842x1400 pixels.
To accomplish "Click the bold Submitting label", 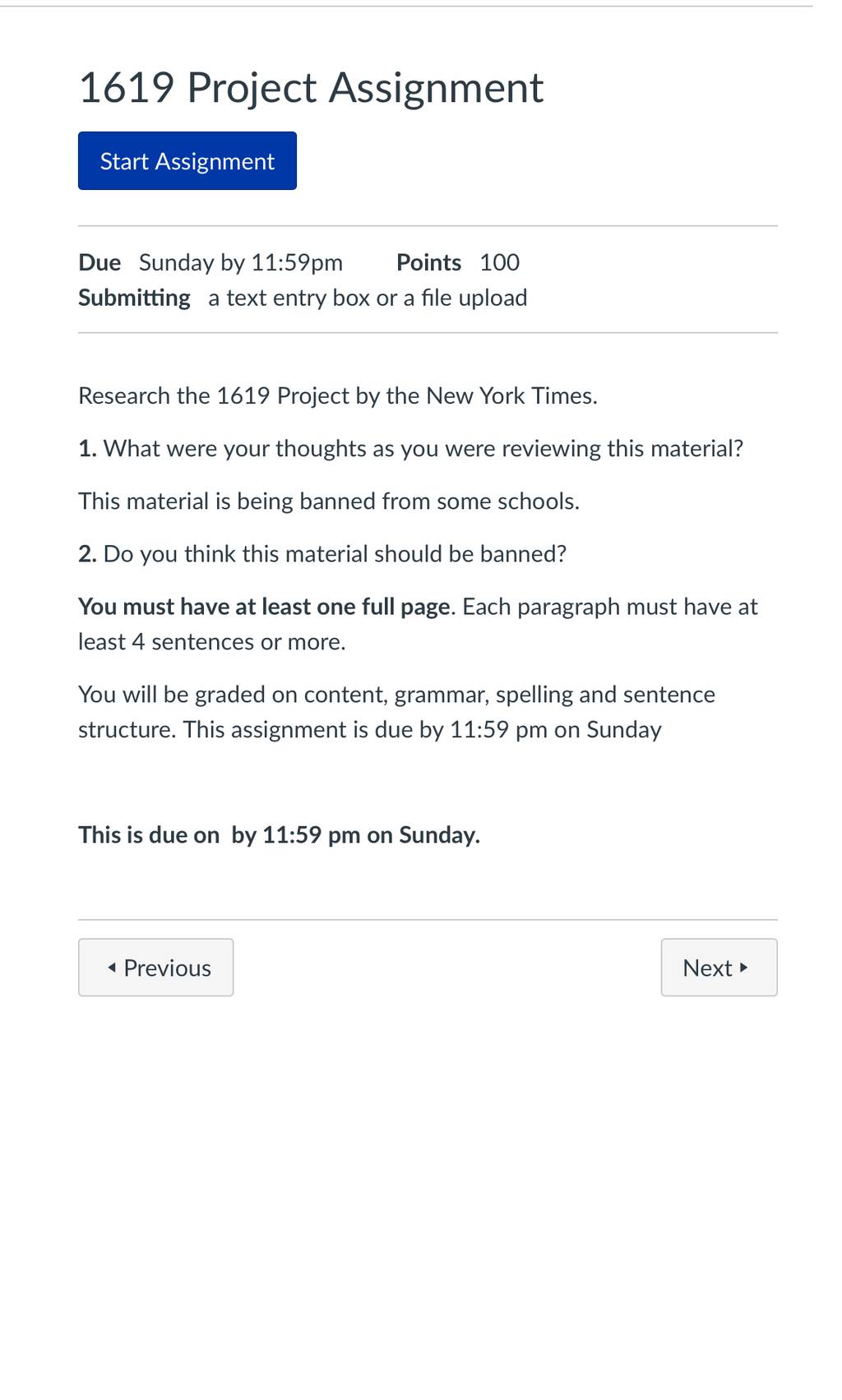I will tap(134, 298).
